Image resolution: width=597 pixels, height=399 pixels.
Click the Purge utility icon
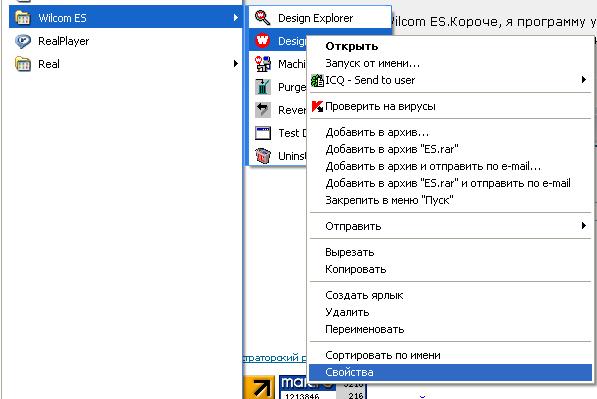pyautogui.click(x=262, y=87)
